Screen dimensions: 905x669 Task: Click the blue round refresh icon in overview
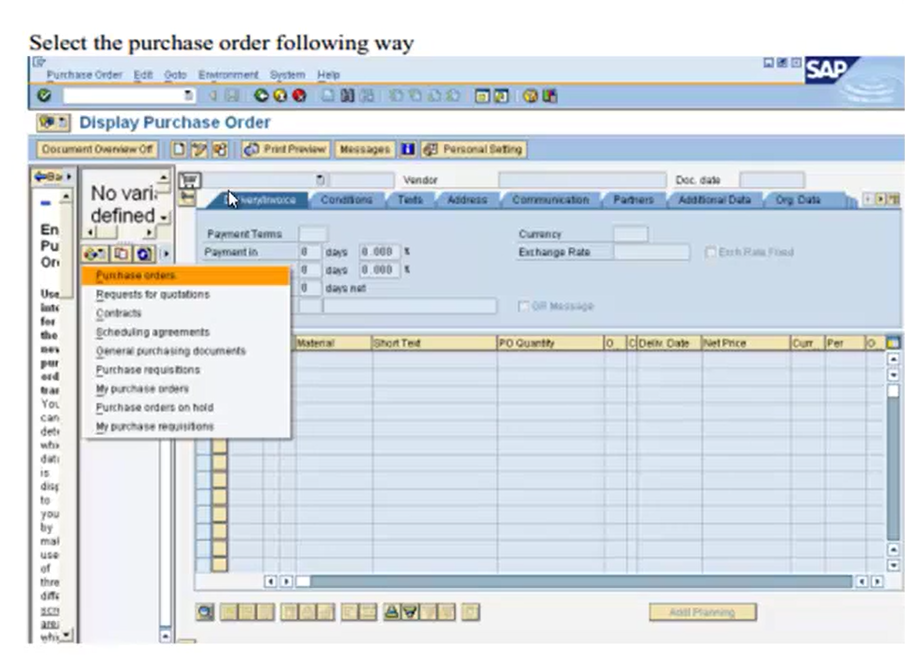144,253
